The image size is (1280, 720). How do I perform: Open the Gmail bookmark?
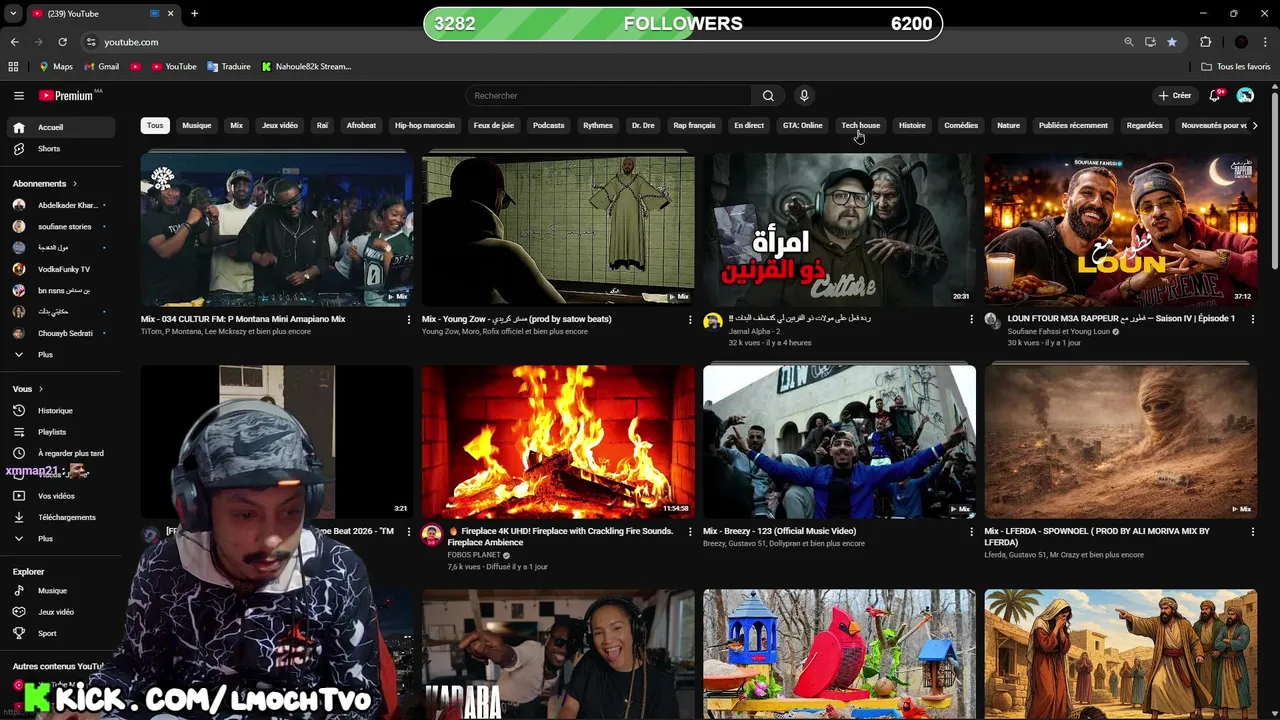(102, 67)
